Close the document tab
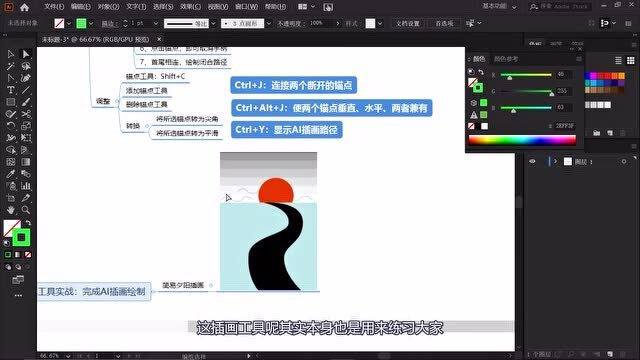The width and height of the screenshot is (640, 360). tap(159, 40)
